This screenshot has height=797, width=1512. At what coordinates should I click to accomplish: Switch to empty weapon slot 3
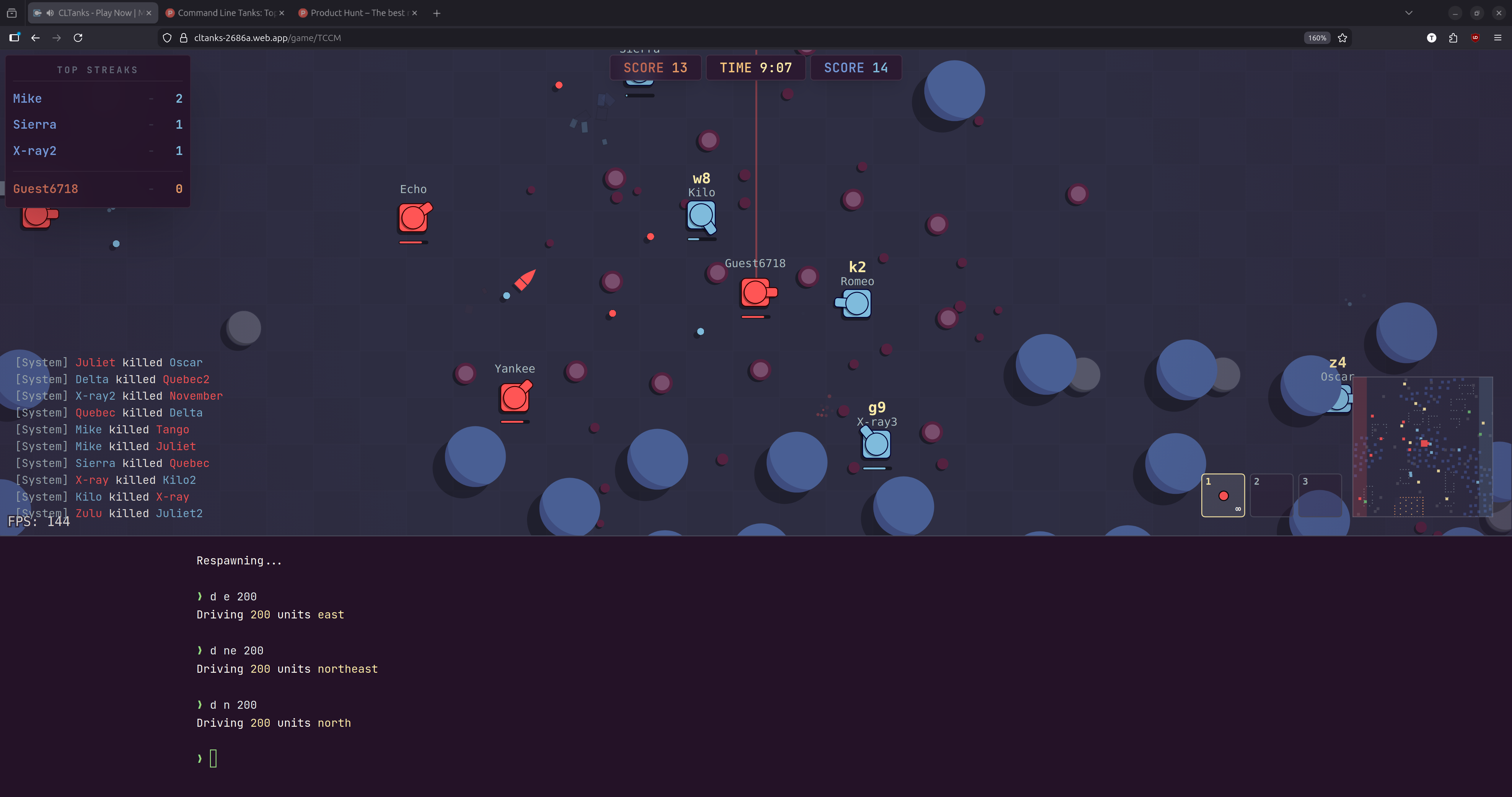pyautogui.click(x=1320, y=495)
